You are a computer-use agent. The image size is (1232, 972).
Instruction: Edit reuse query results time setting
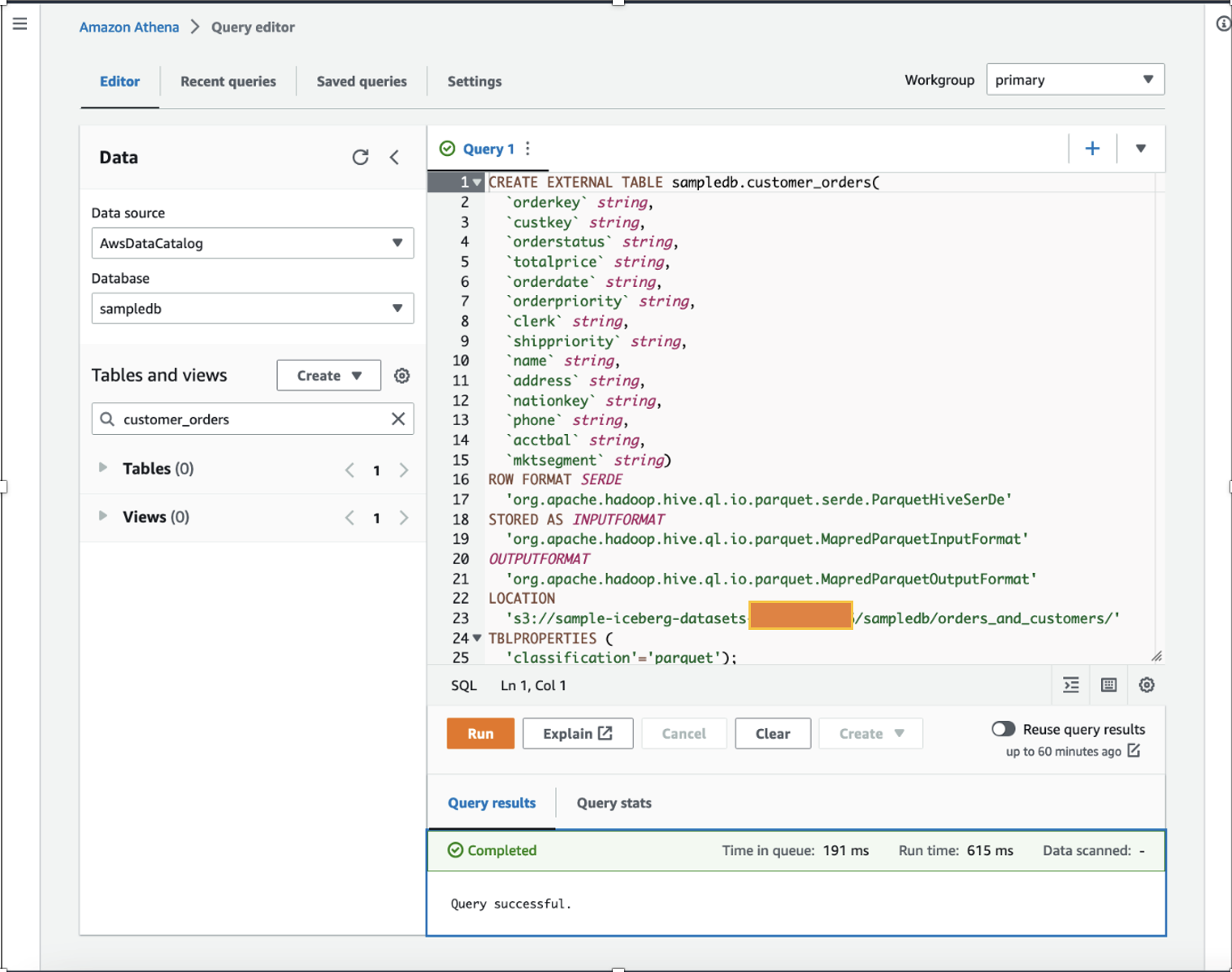click(x=1134, y=751)
